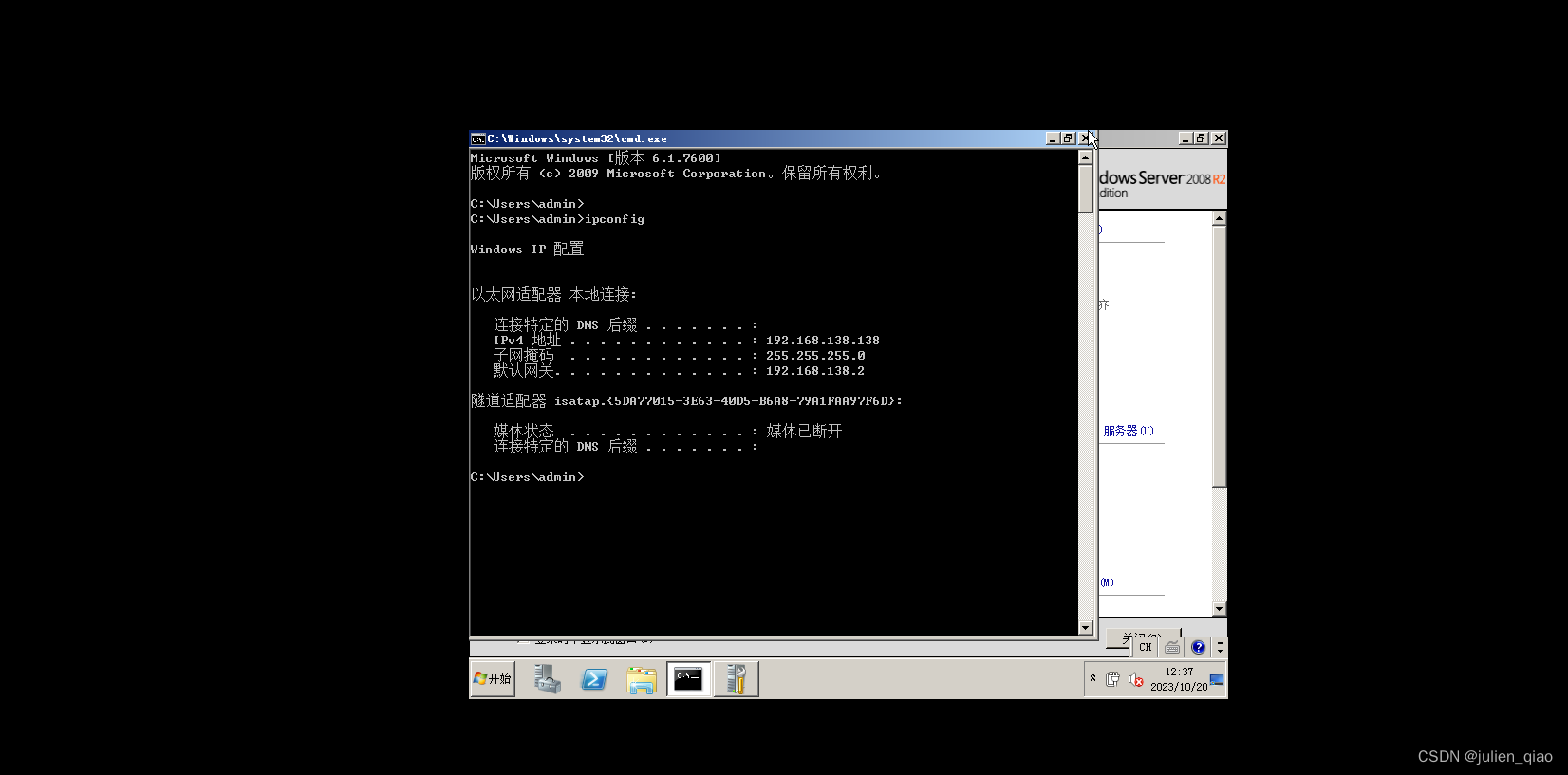The height and width of the screenshot is (775, 1568).
Task: Open Windows PowerShell from the taskbar
Action: 594,679
